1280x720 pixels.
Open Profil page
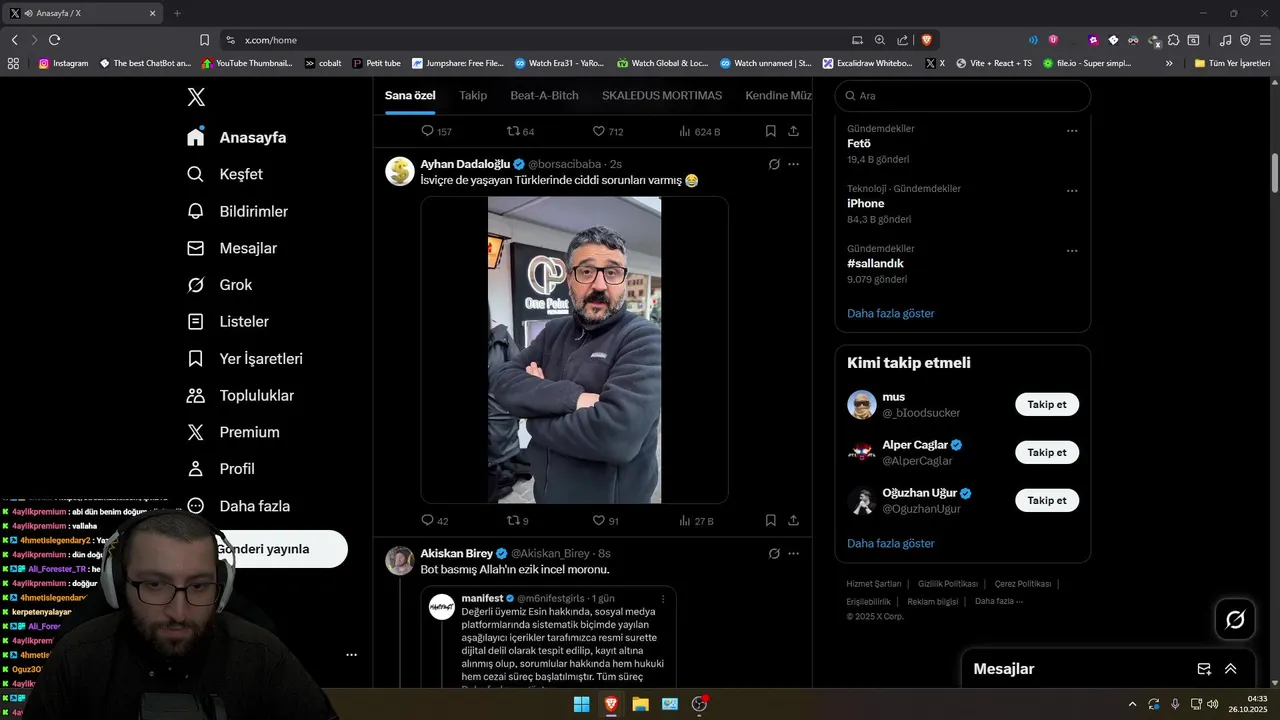tap(221, 469)
